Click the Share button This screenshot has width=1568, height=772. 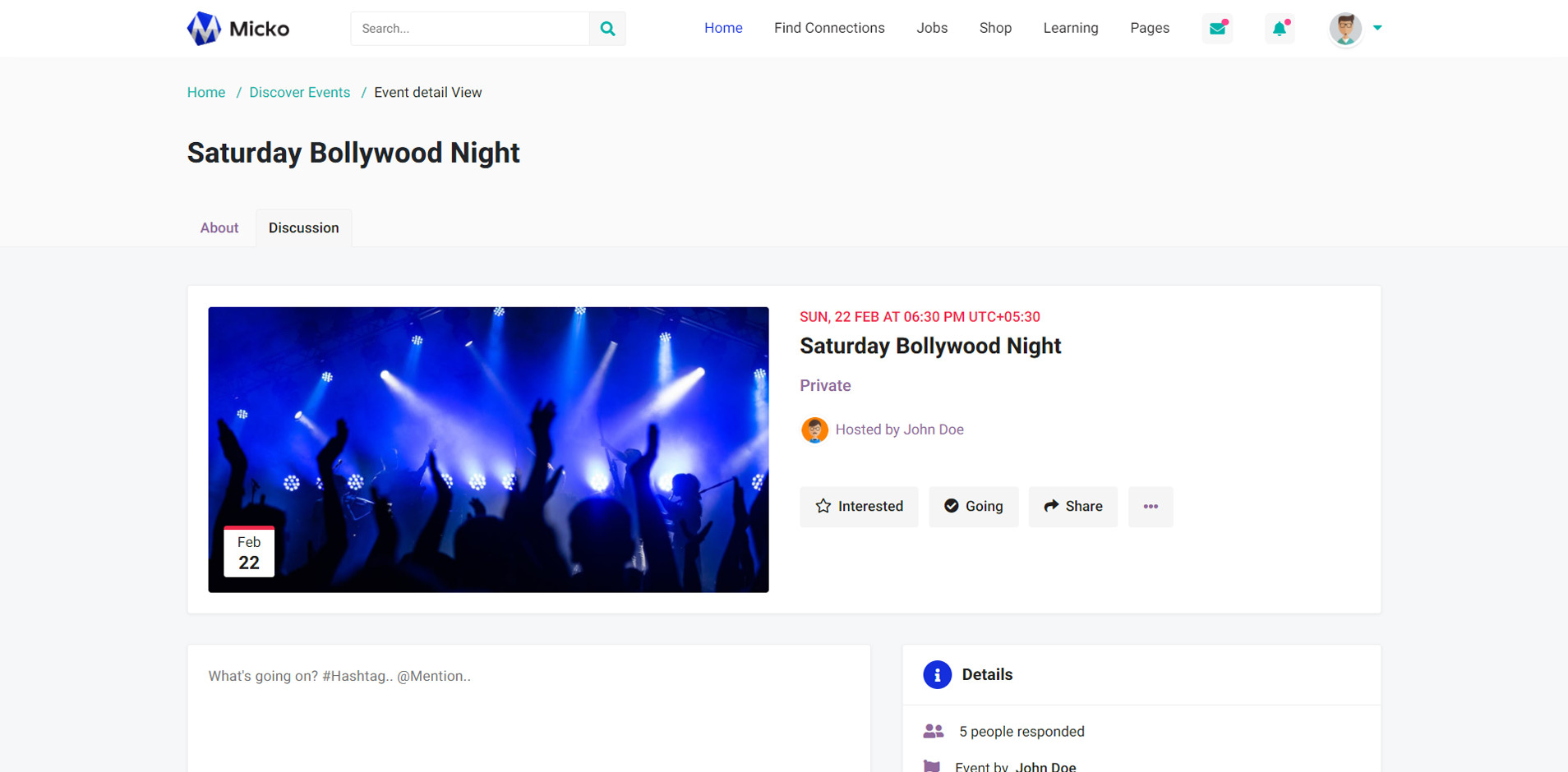tap(1072, 506)
